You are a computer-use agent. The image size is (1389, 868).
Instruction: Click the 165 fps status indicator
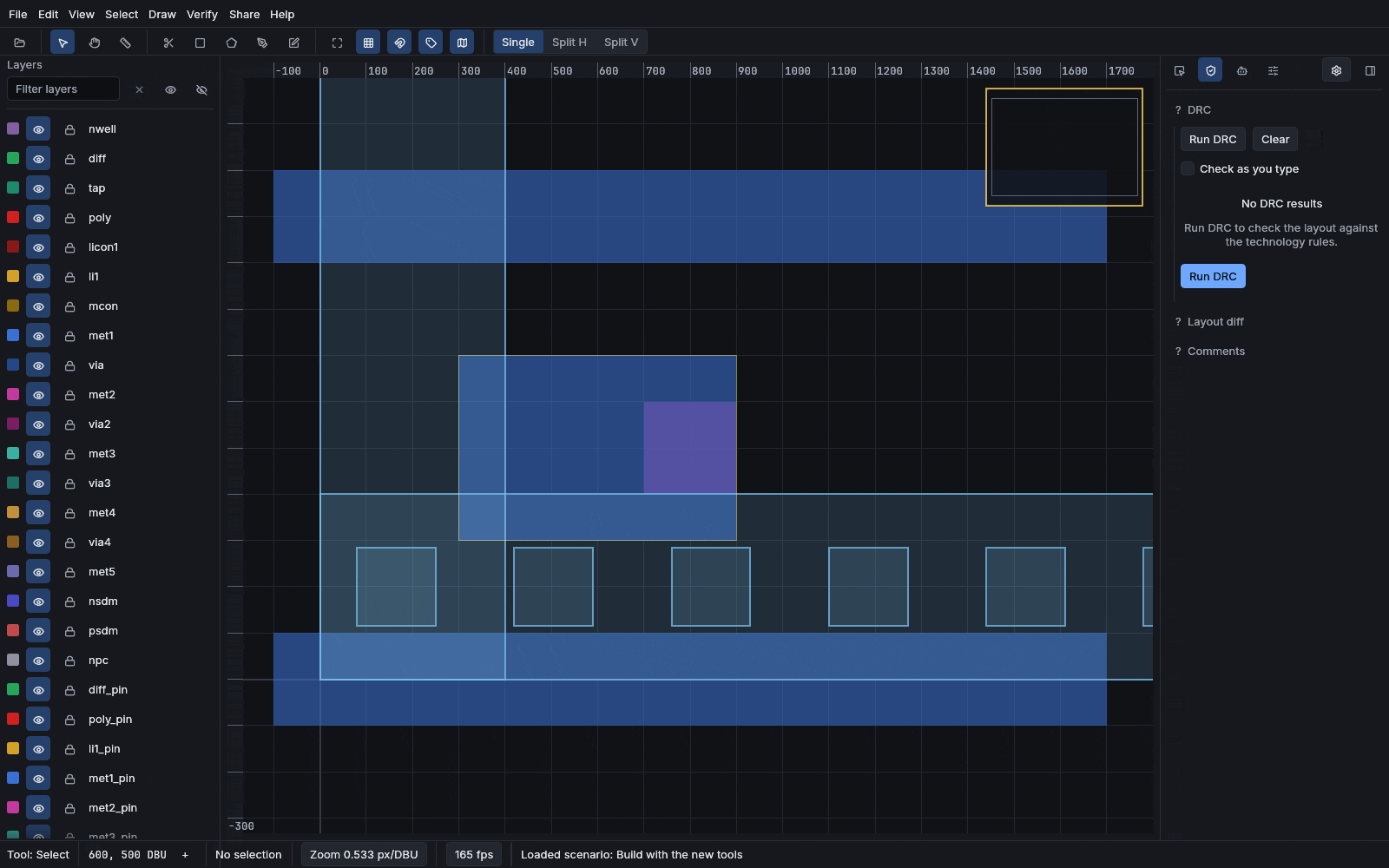pos(474,855)
